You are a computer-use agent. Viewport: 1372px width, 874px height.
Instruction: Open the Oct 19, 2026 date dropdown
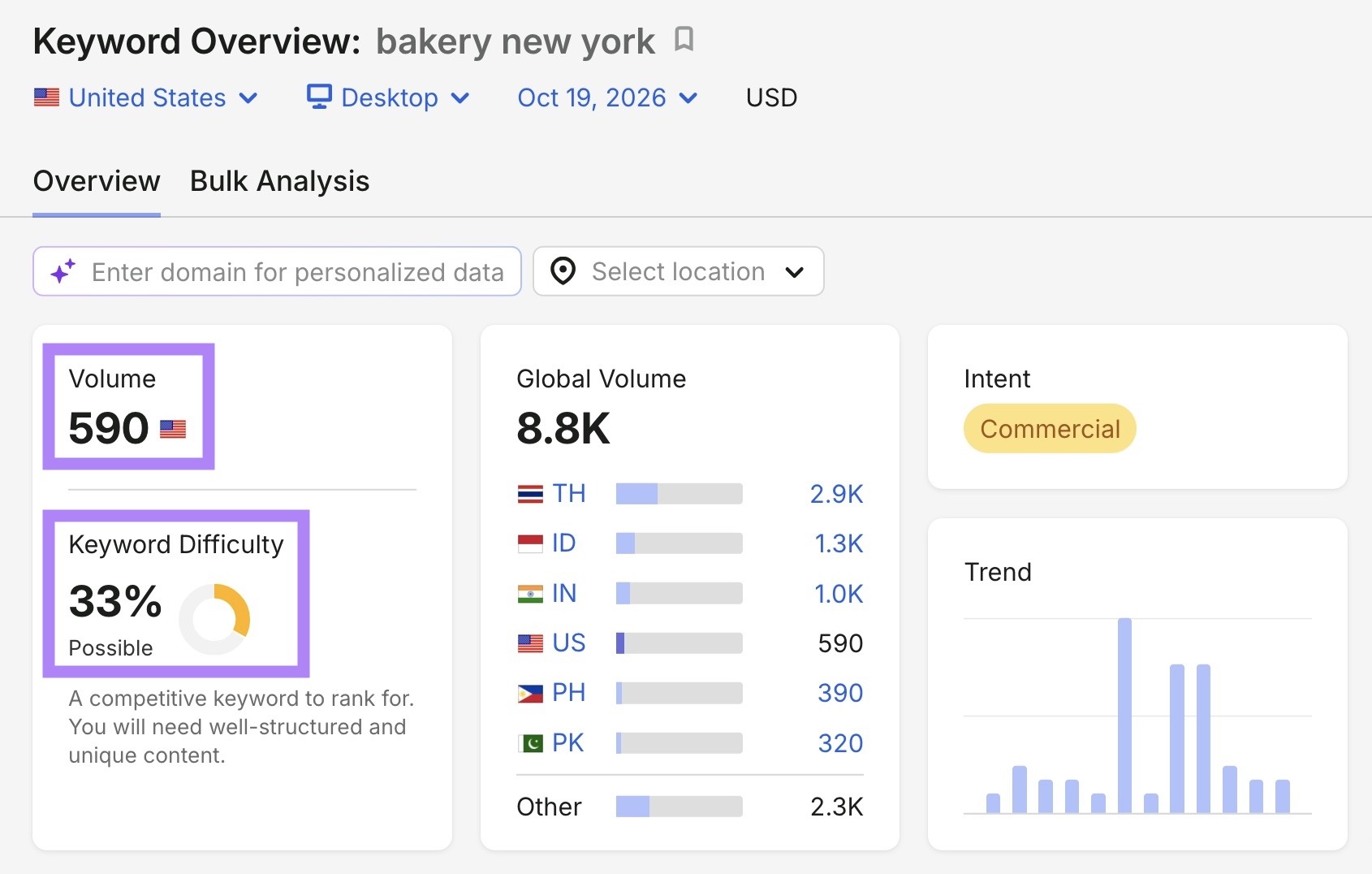[x=607, y=97]
